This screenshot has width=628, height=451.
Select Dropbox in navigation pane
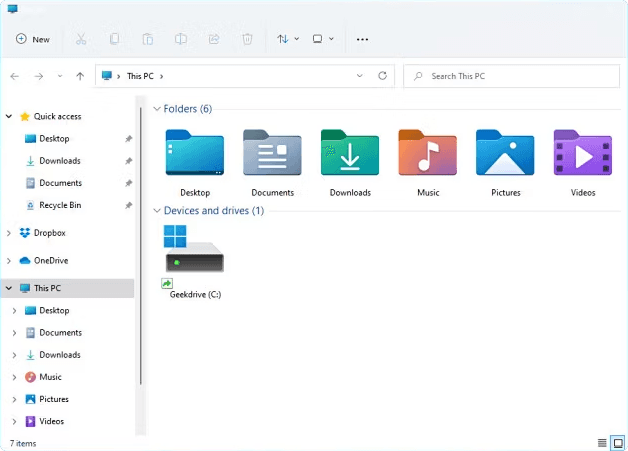point(50,233)
